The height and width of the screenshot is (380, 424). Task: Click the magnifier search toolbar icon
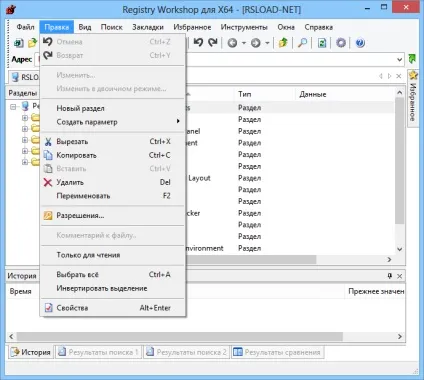pyautogui.click(x=302, y=43)
